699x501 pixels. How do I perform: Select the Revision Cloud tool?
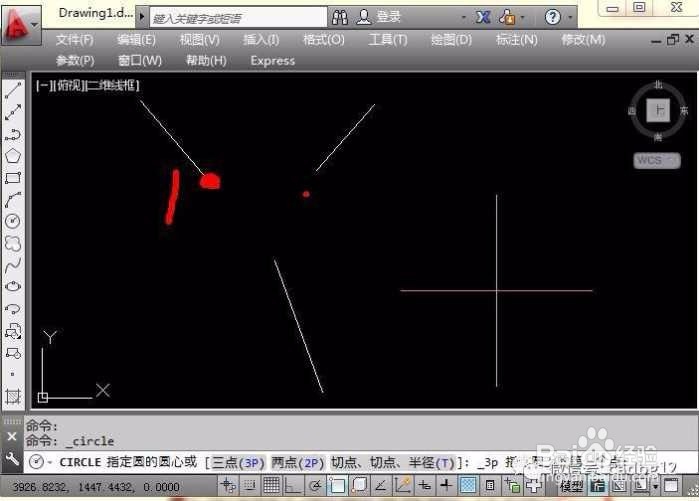point(13,243)
